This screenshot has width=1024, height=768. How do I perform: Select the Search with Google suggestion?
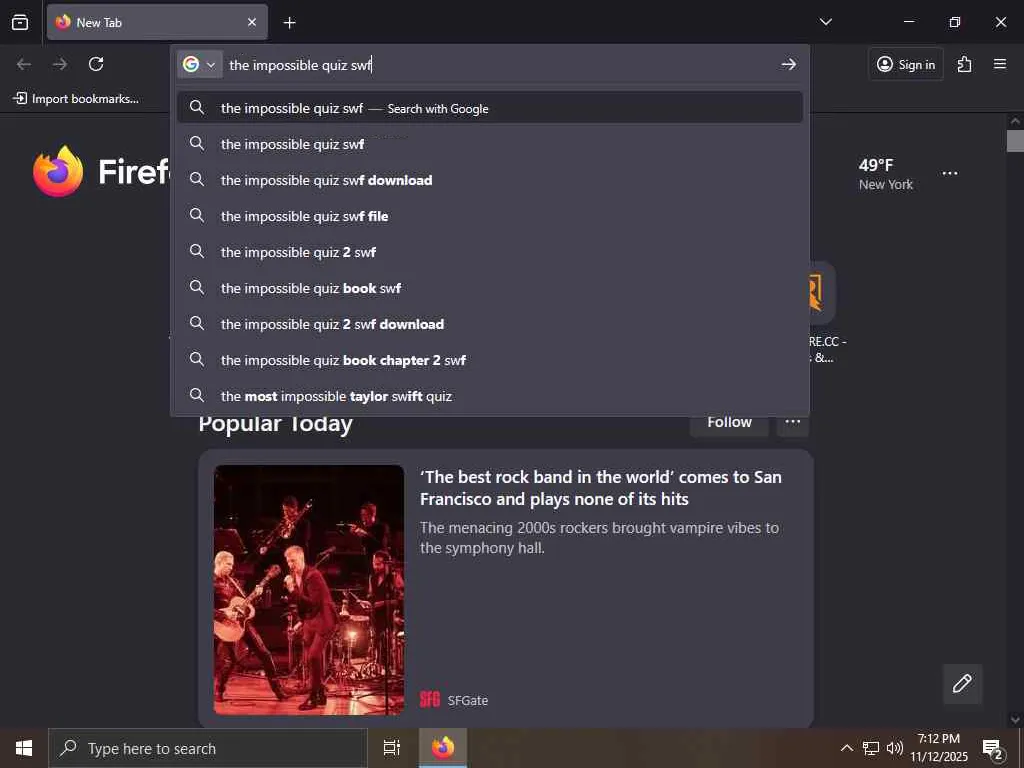pos(490,108)
